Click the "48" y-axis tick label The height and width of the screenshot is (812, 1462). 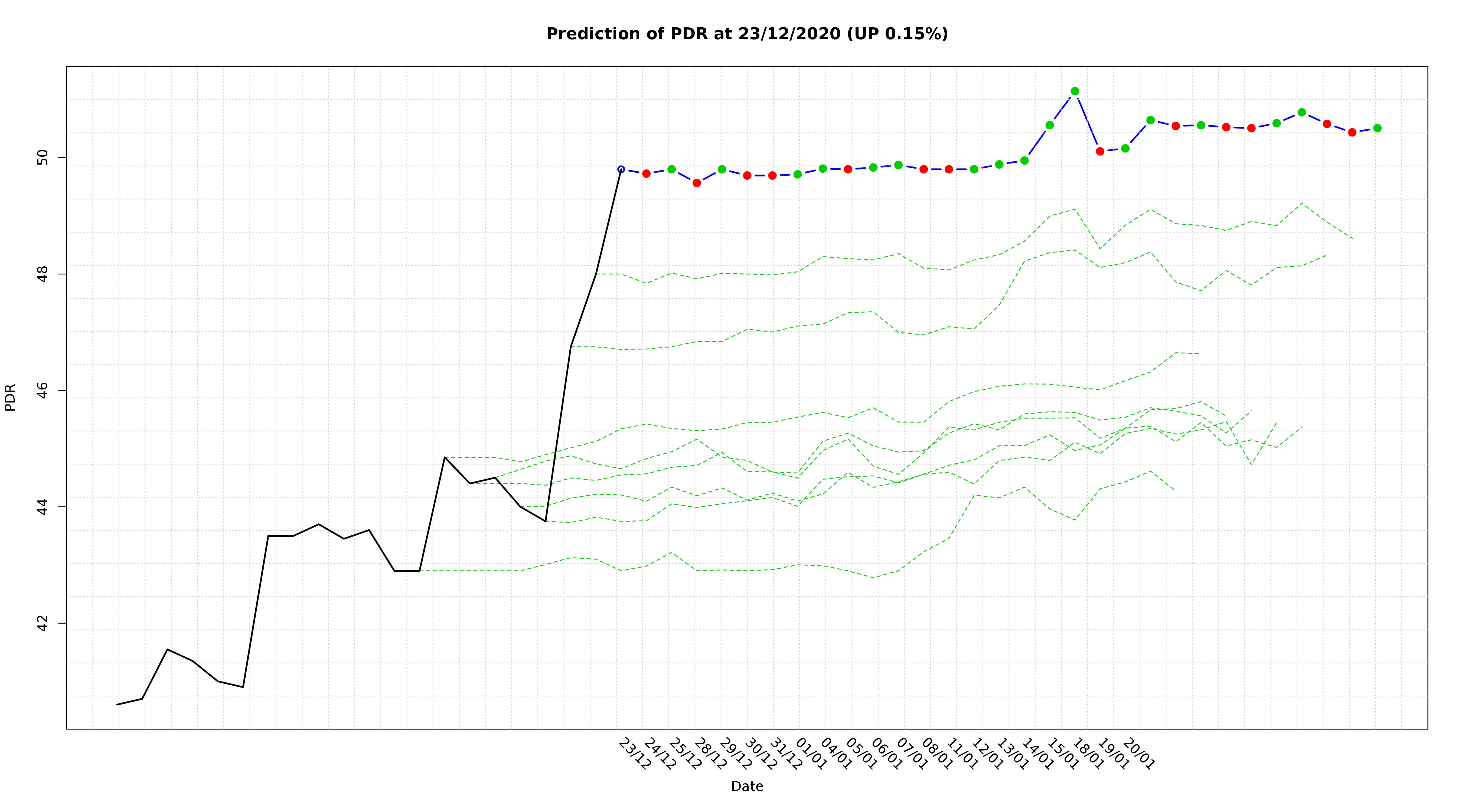(x=43, y=274)
